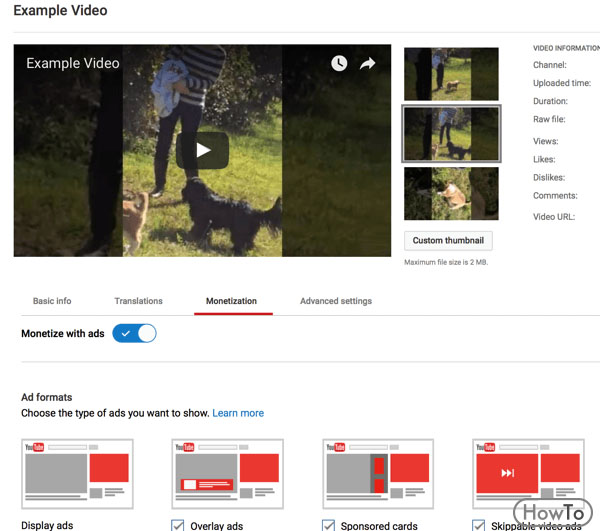This screenshot has height=531, width=600.
Task: Click the Raw file: label
Action: point(549,119)
